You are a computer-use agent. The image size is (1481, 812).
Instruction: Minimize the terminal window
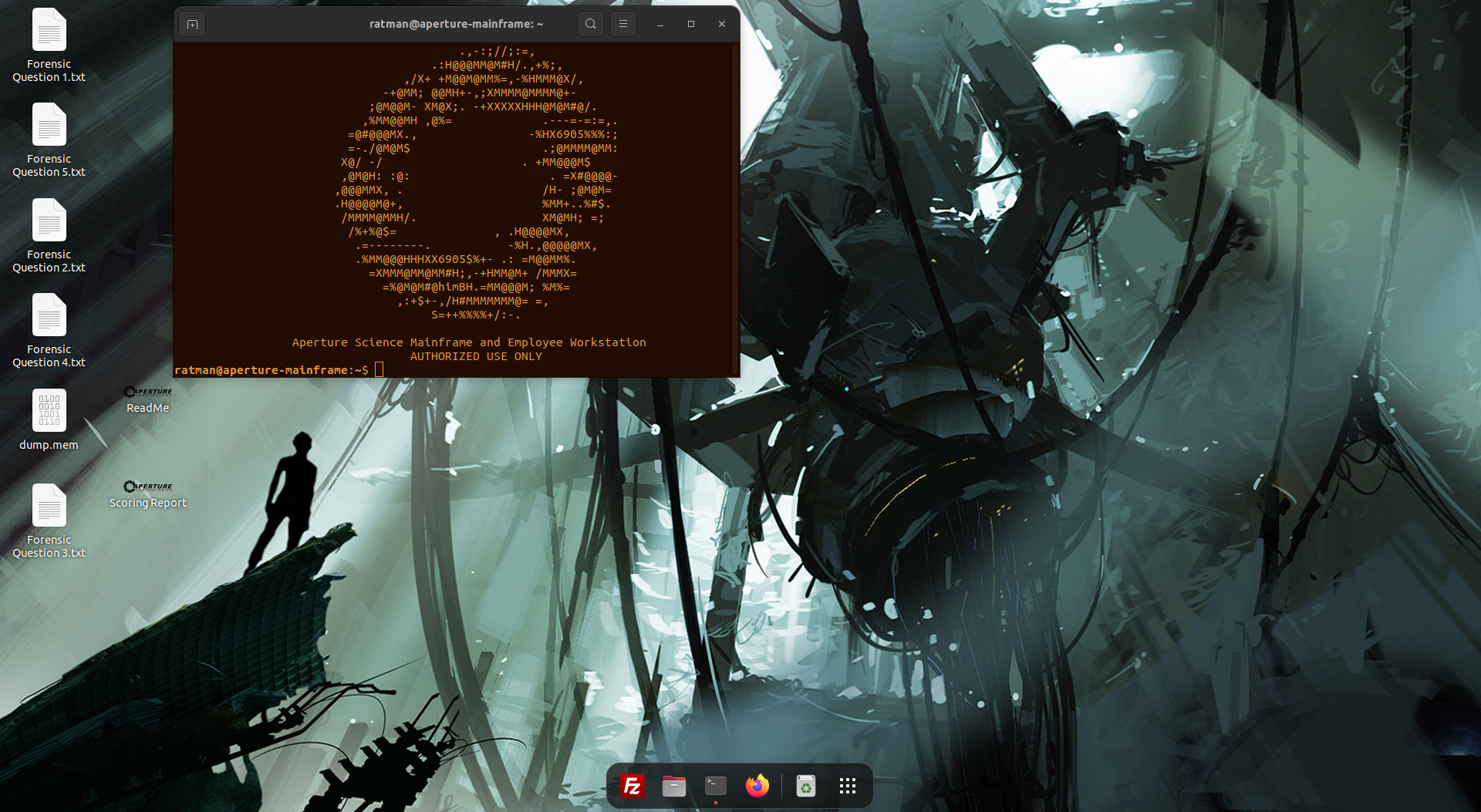(660, 24)
